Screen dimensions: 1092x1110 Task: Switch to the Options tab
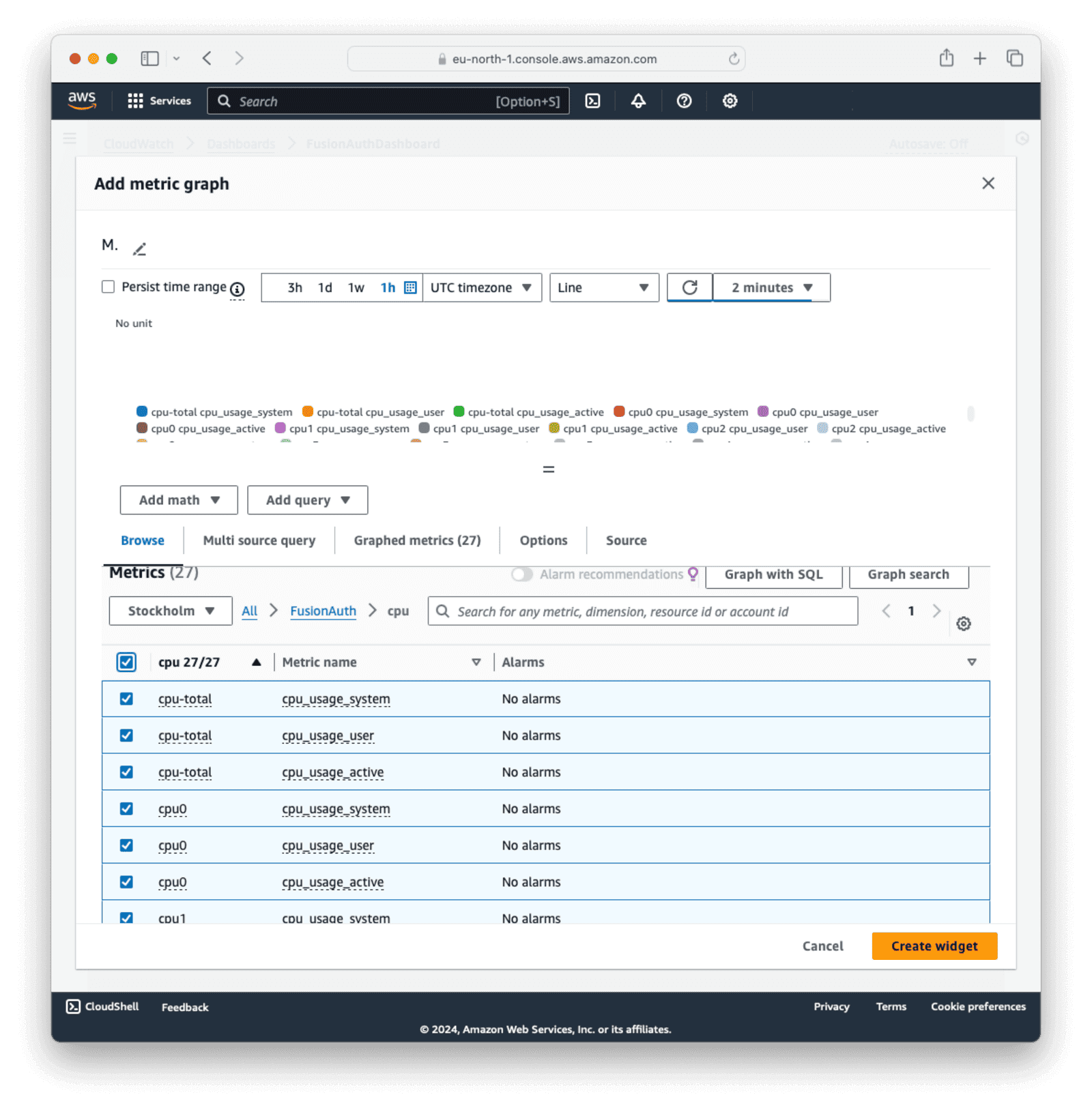[x=543, y=540]
